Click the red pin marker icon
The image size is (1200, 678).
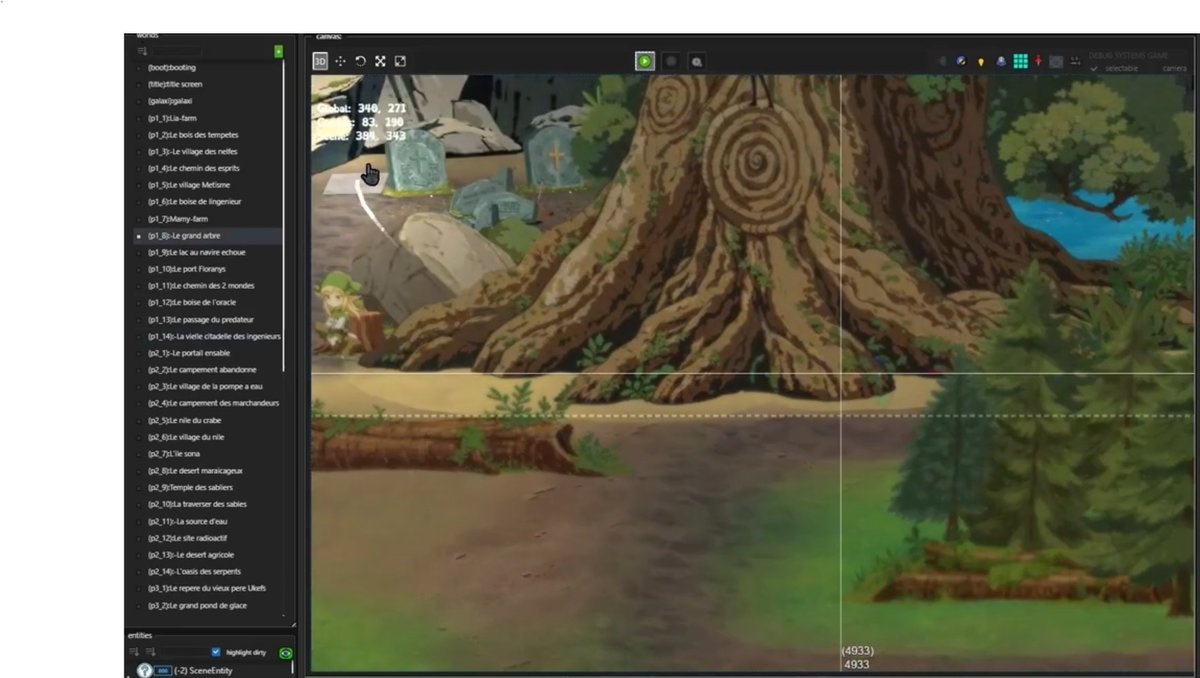(x=1038, y=61)
